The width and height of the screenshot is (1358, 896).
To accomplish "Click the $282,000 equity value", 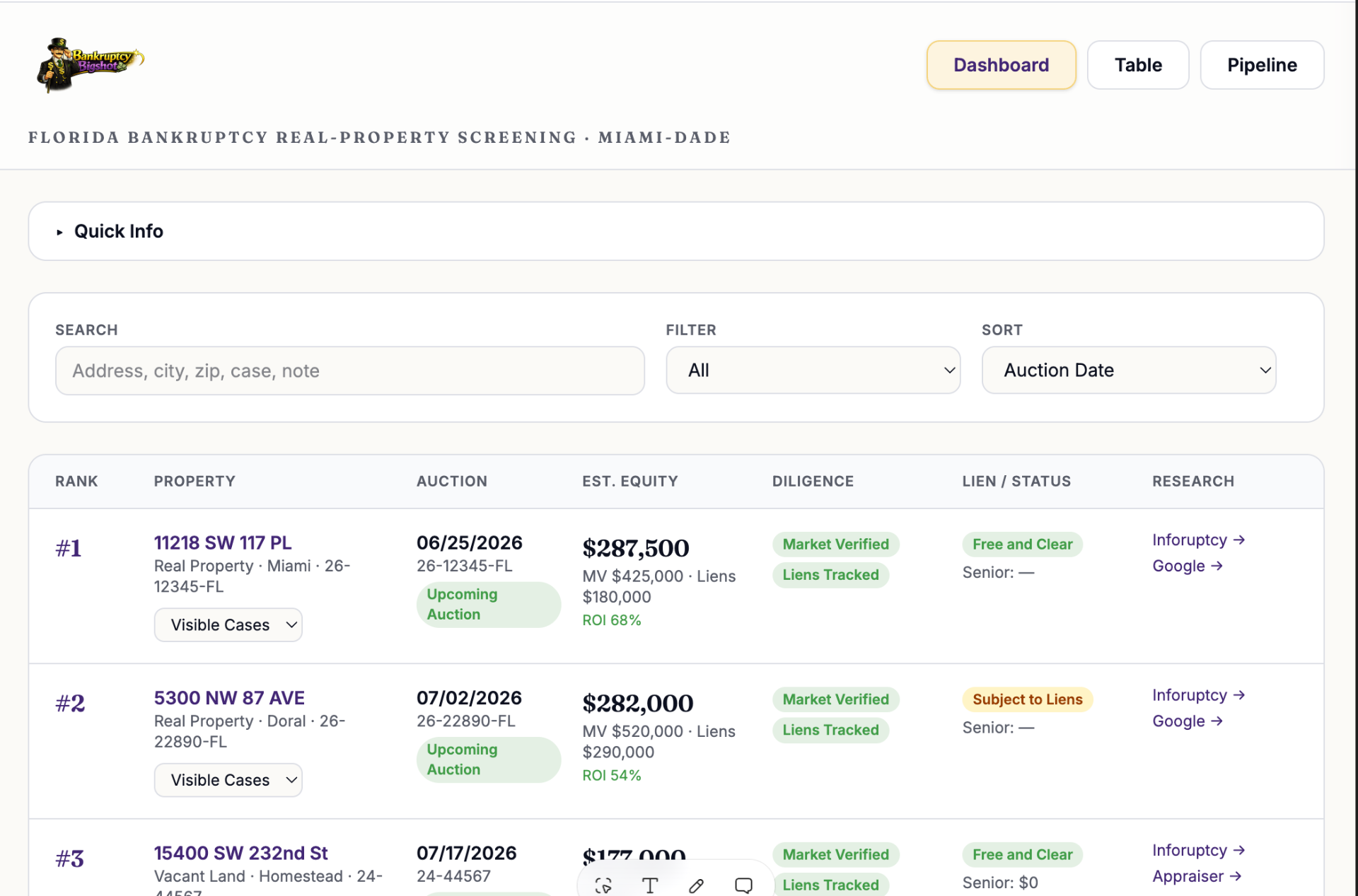I will [x=637, y=703].
